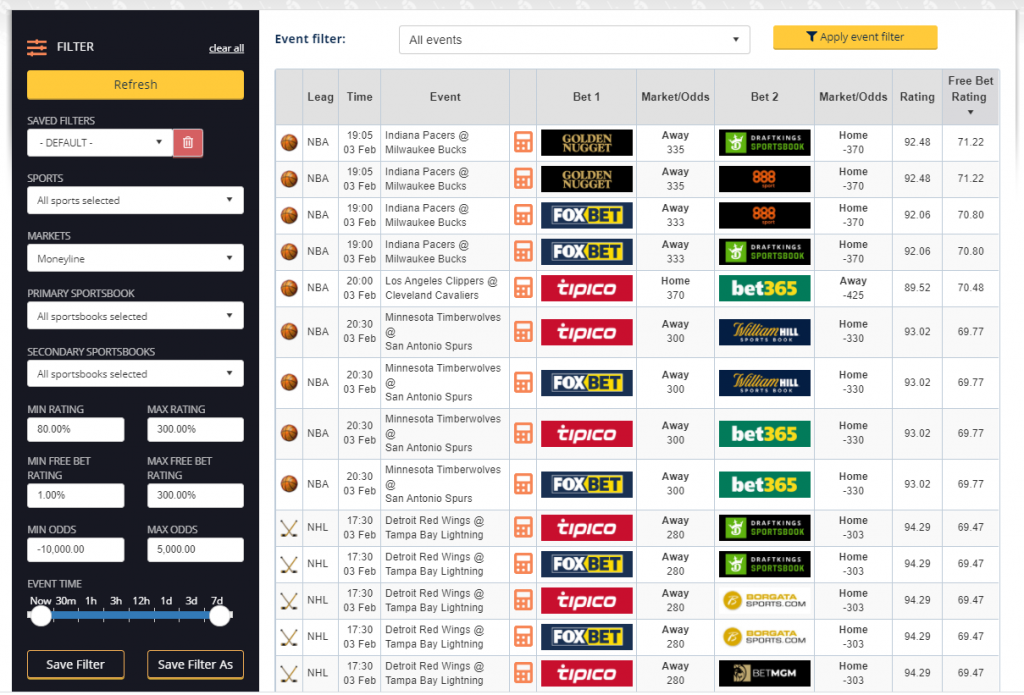Click the 12h mark on Event Time slider
Screen dimensions: 1024x695
click(x=141, y=601)
